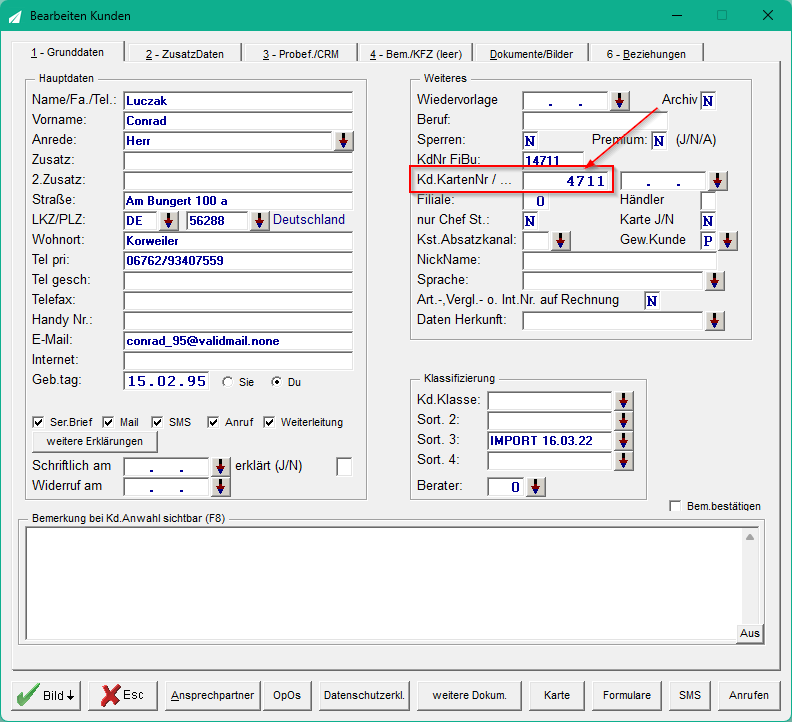
Task: Switch to 6 - Beziehungen tab
Action: pyautogui.click(x=647, y=54)
